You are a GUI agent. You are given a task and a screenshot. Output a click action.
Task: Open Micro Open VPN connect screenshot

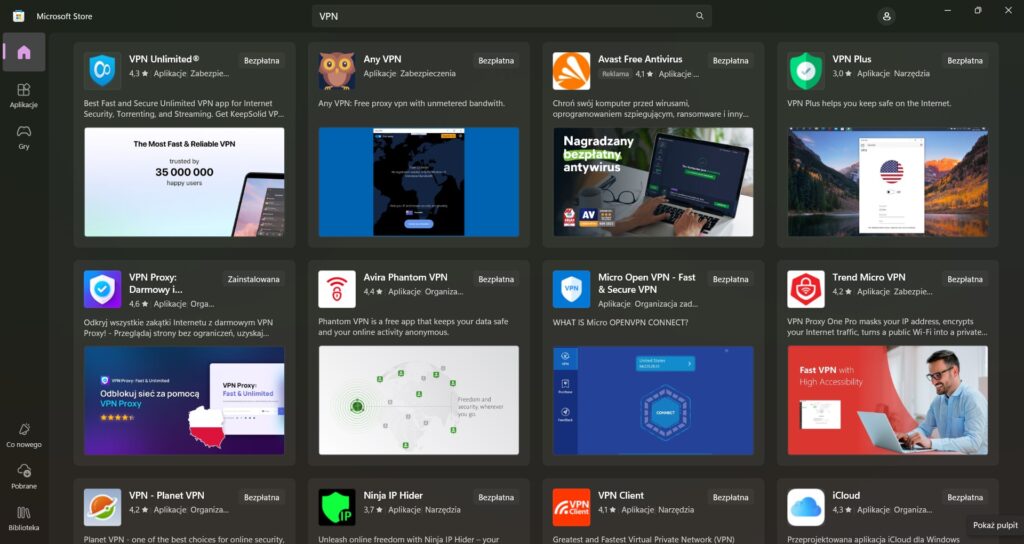pos(653,400)
